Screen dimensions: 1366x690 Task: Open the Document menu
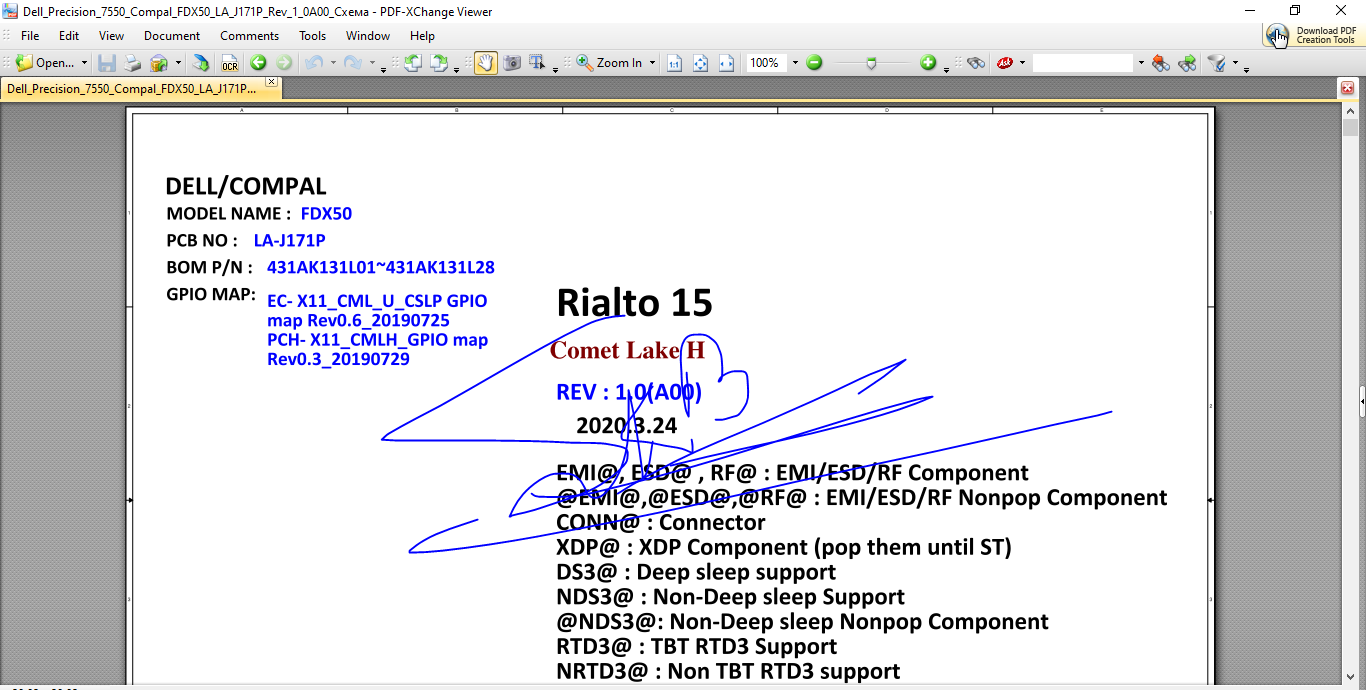click(172, 35)
